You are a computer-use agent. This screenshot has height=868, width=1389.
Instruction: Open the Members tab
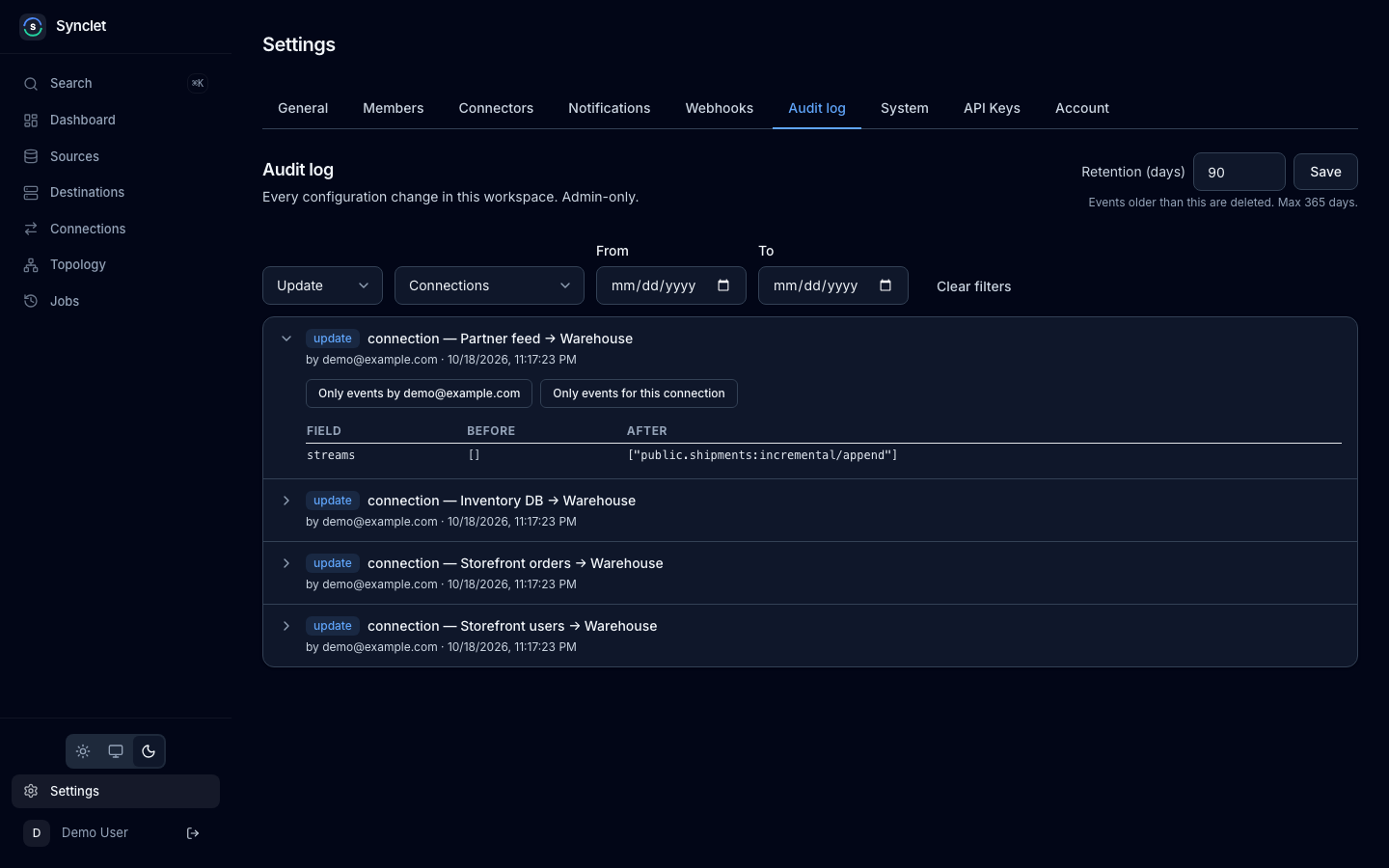[x=394, y=108]
